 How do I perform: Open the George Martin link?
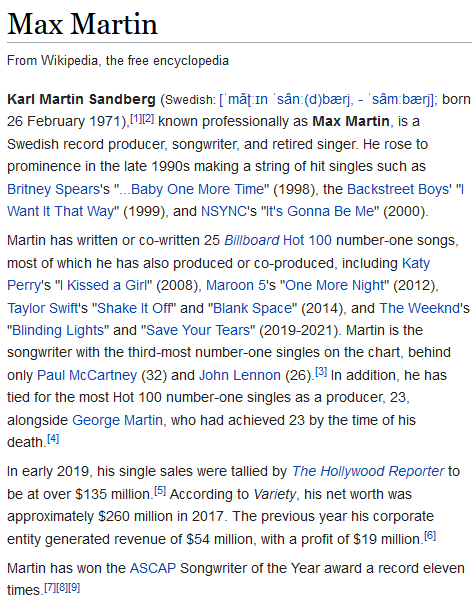click(117, 420)
